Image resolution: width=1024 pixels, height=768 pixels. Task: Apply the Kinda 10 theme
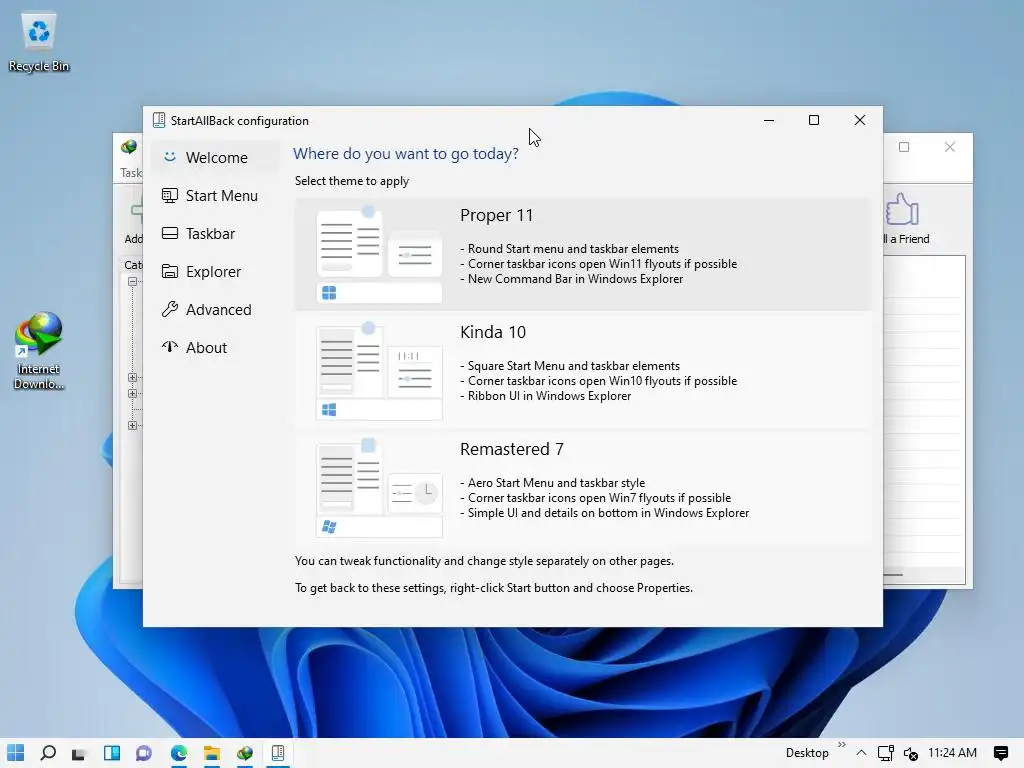(583, 370)
